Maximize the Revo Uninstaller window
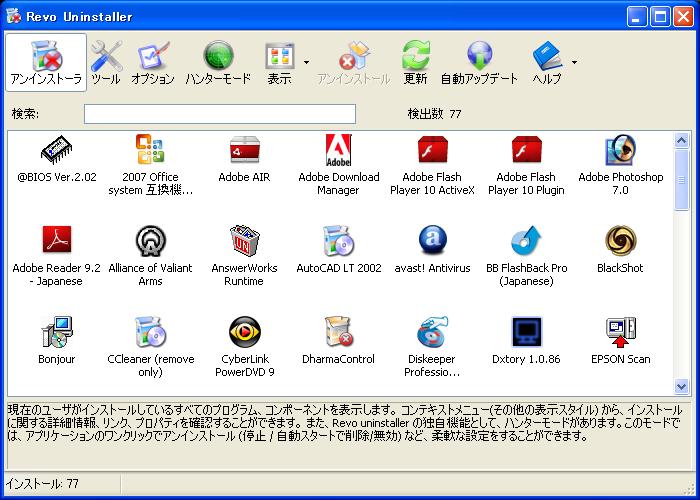 click(x=660, y=17)
